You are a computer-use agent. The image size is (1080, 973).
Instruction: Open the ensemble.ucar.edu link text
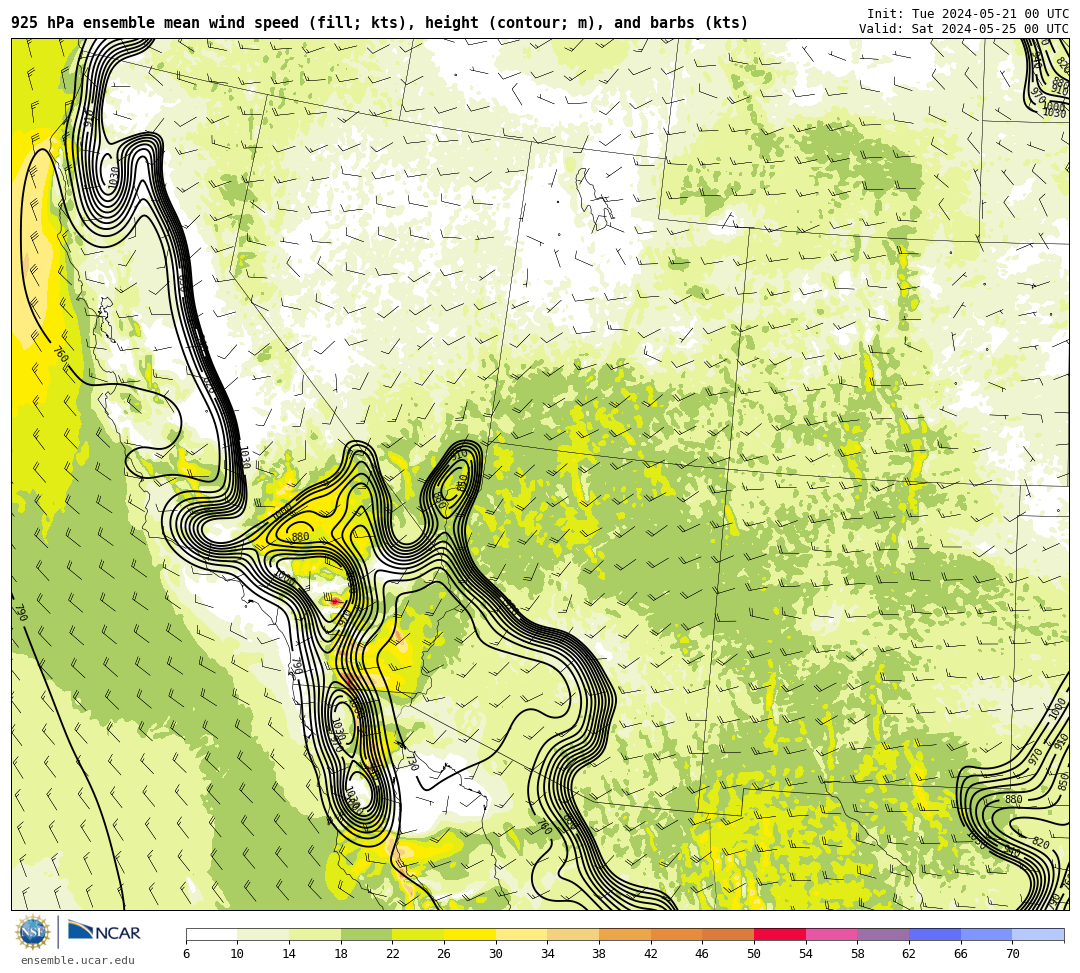coord(78,961)
